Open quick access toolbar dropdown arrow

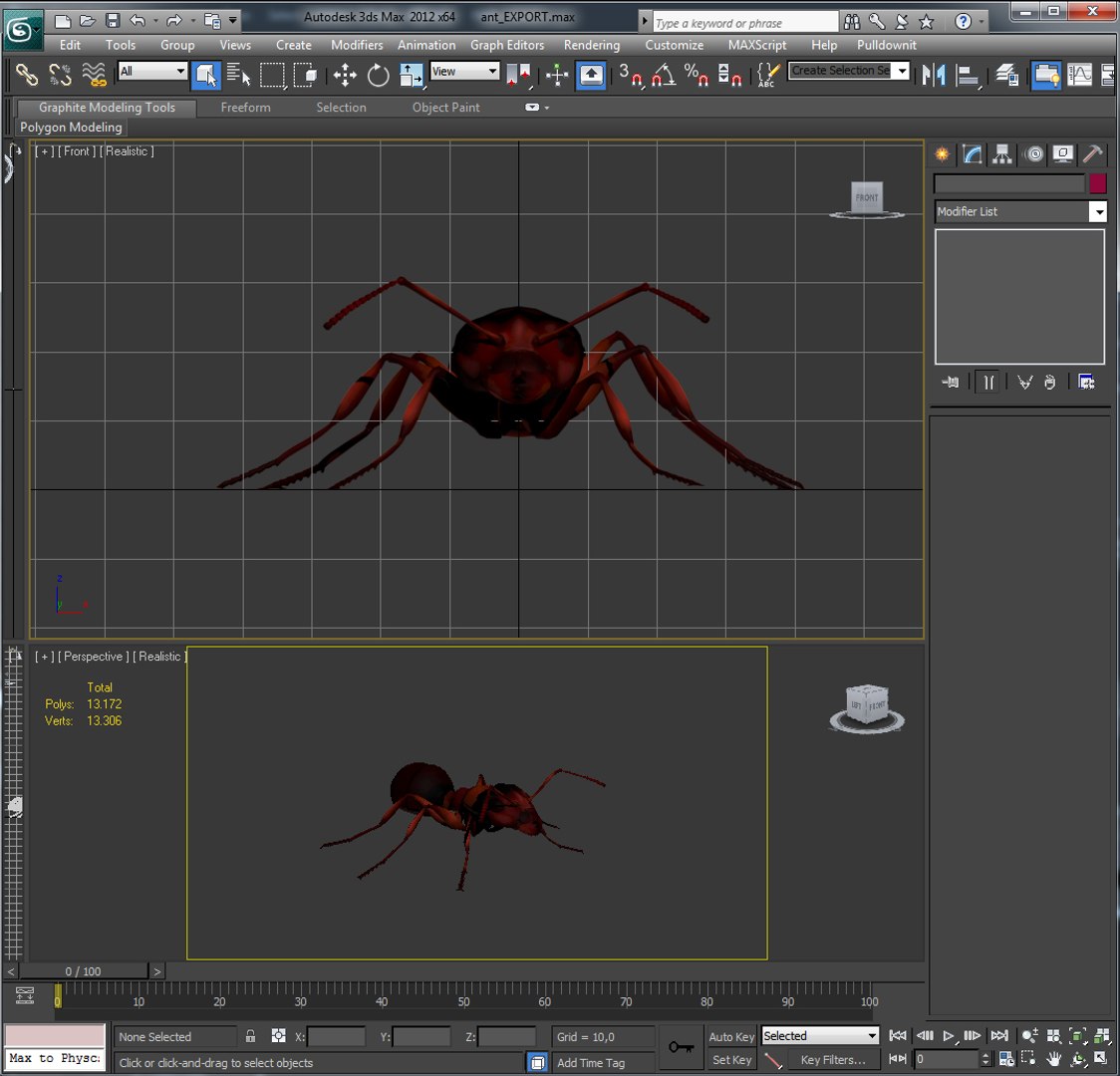233,20
